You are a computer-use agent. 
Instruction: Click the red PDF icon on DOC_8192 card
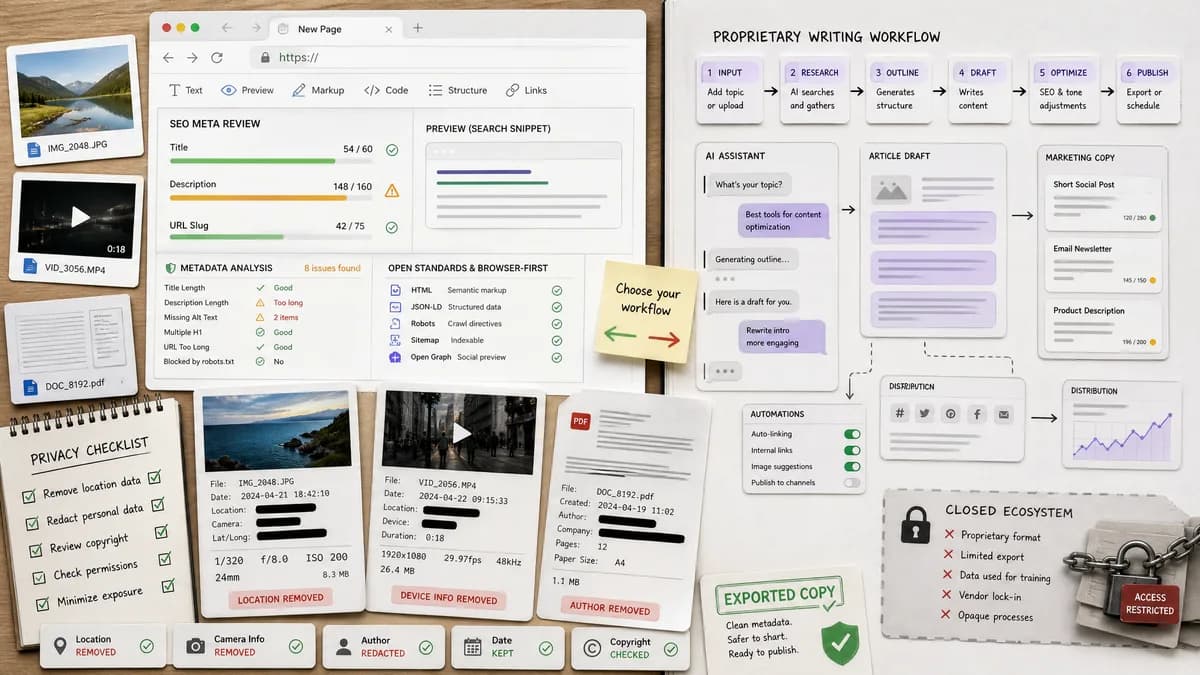click(x=580, y=422)
